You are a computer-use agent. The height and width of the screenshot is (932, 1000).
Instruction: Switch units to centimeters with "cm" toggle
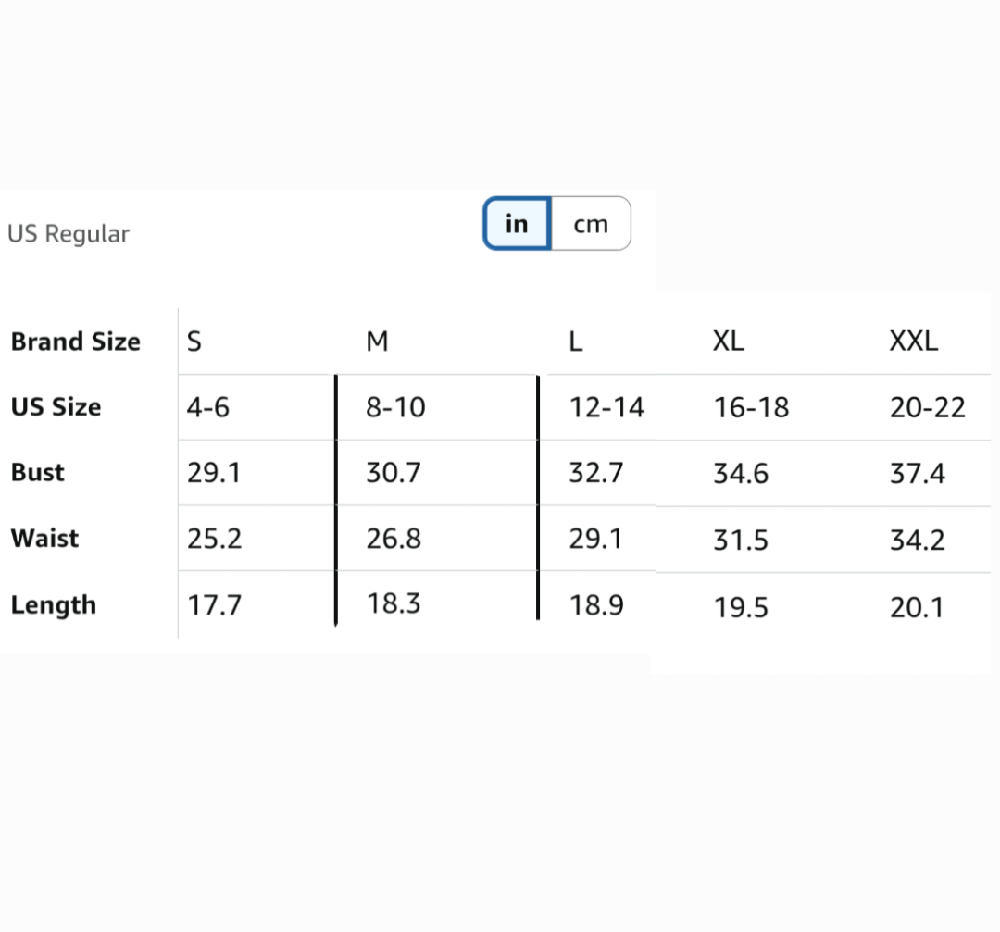[x=591, y=223]
